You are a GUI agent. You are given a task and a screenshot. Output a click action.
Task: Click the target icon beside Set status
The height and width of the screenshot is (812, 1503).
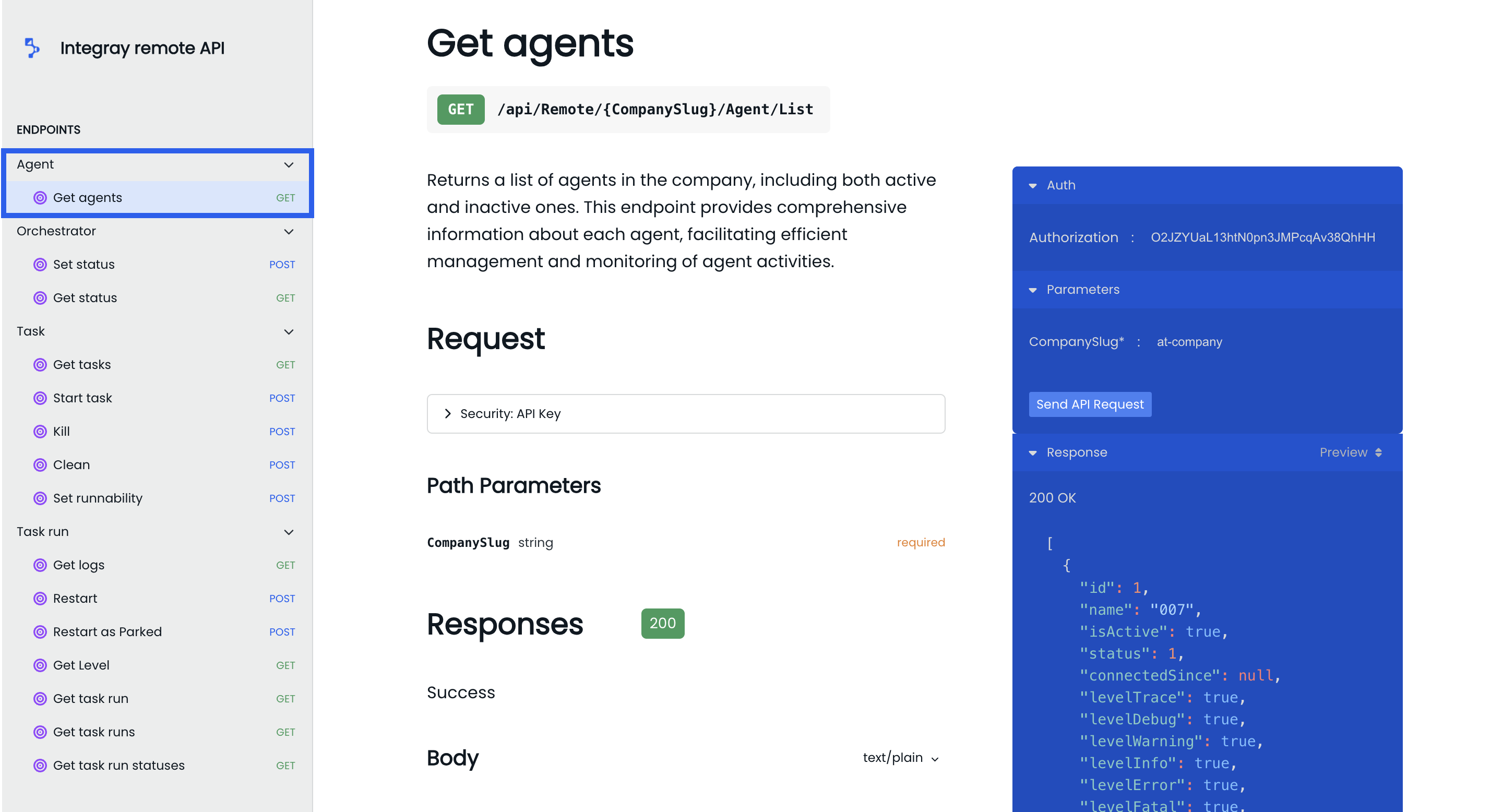coord(40,265)
